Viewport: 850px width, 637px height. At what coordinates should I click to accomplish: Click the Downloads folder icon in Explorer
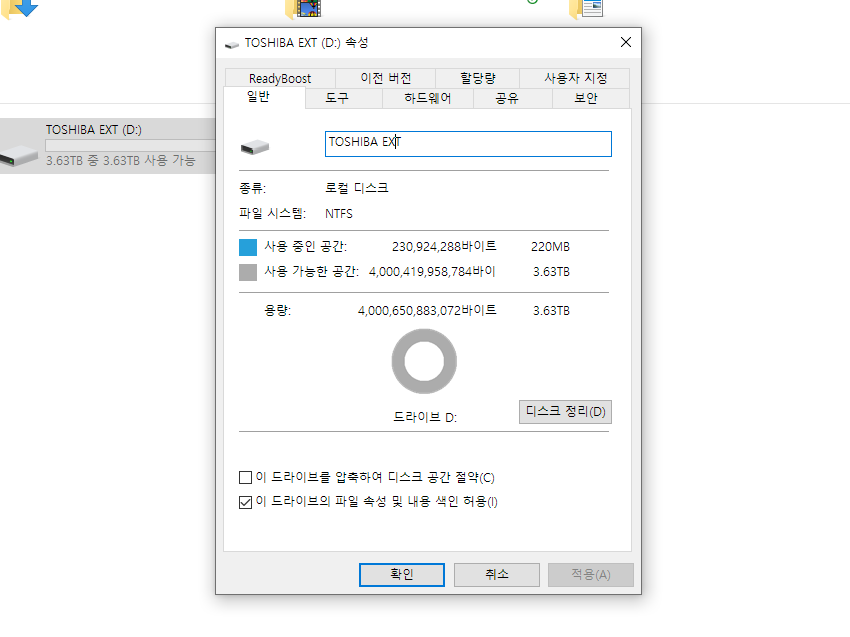coord(20,8)
